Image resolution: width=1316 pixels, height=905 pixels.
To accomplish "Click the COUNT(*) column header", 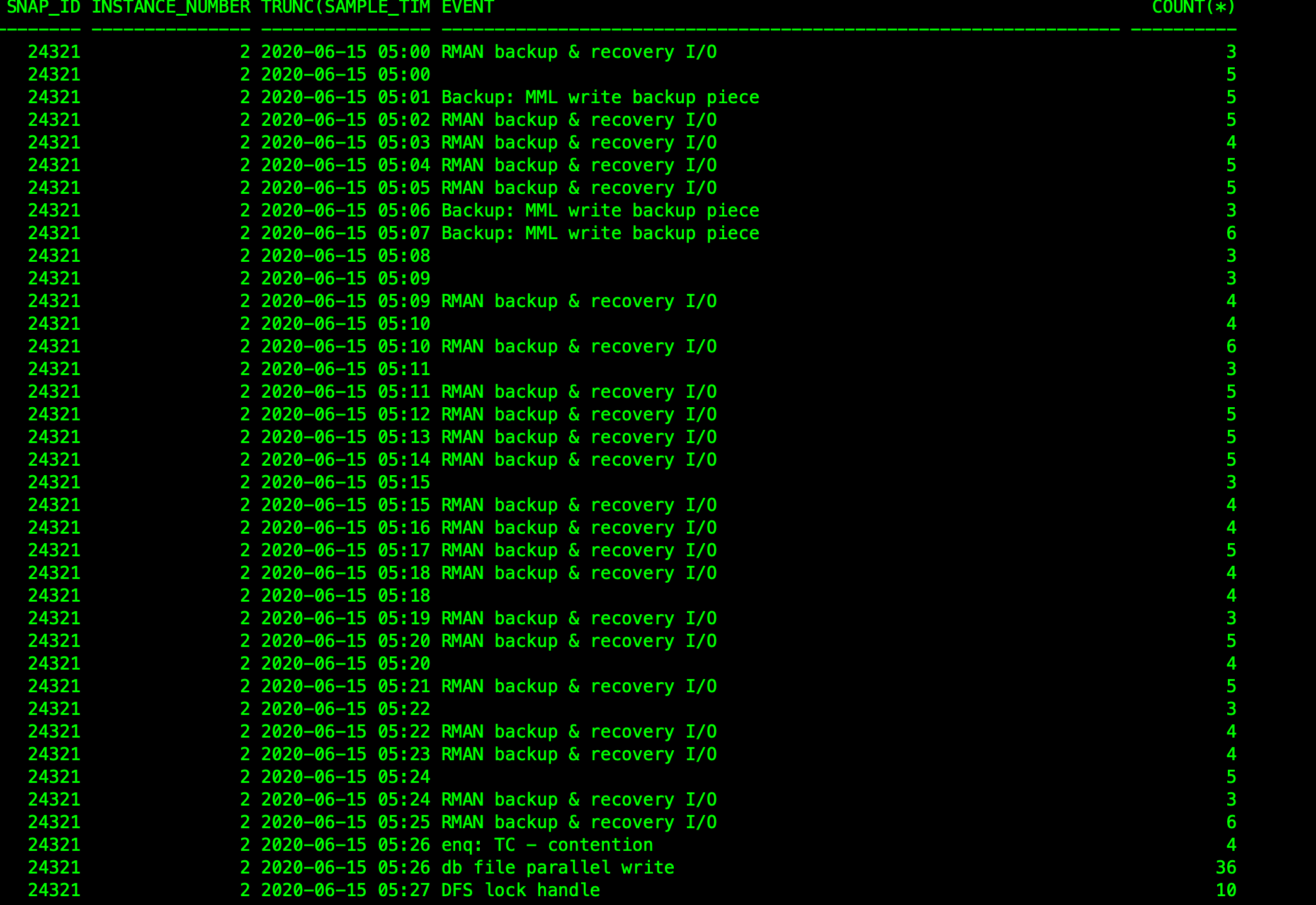I will pyautogui.click(x=1193, y=8).
